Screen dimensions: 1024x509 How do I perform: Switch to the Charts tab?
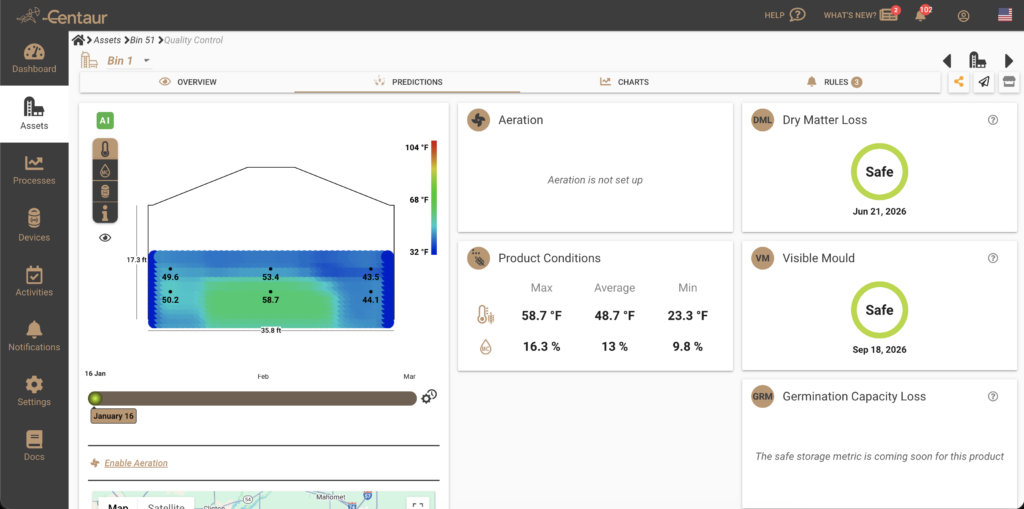pyautogui.click(x=624, y=82)
